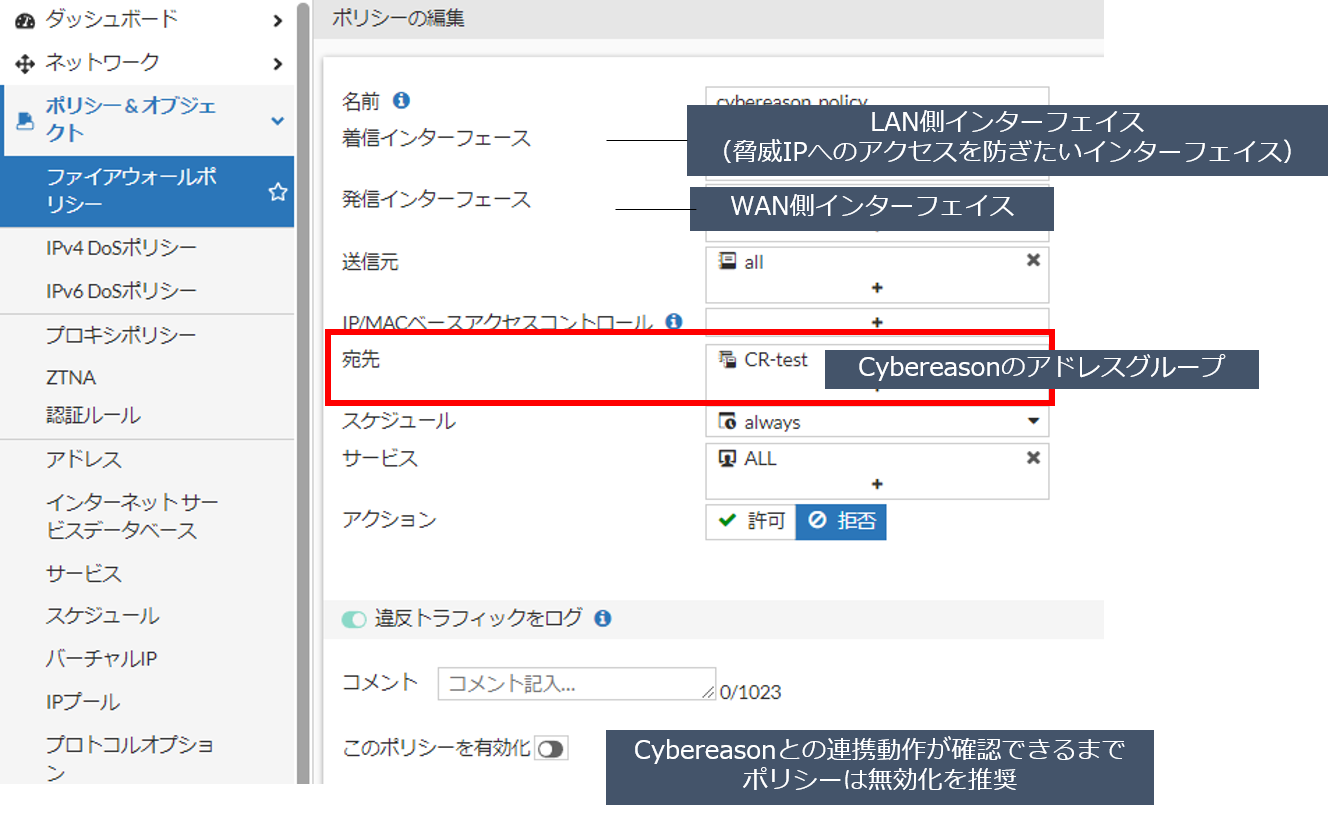Click the always schedule icon
Screen dimensions: 1328x813
coord(728,422)
